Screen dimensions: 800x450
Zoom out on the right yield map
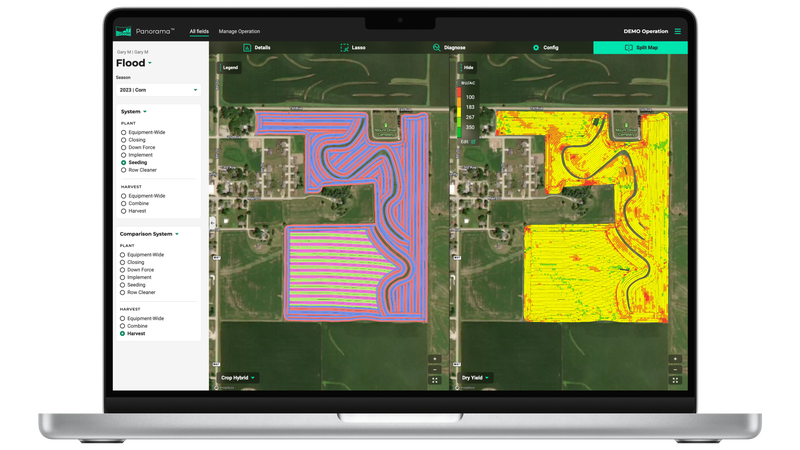click(x=675, y=369)
